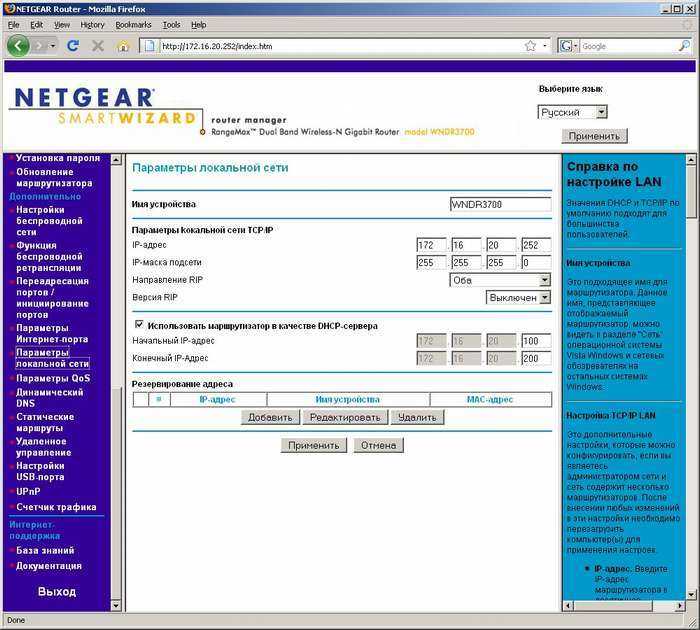Click the sidebar scrollbar up arrow

(x=116, y=159)
